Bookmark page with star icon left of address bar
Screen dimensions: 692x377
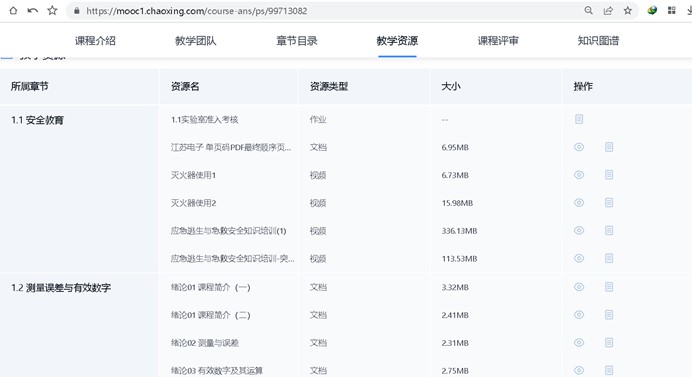[x=52, y=11]
